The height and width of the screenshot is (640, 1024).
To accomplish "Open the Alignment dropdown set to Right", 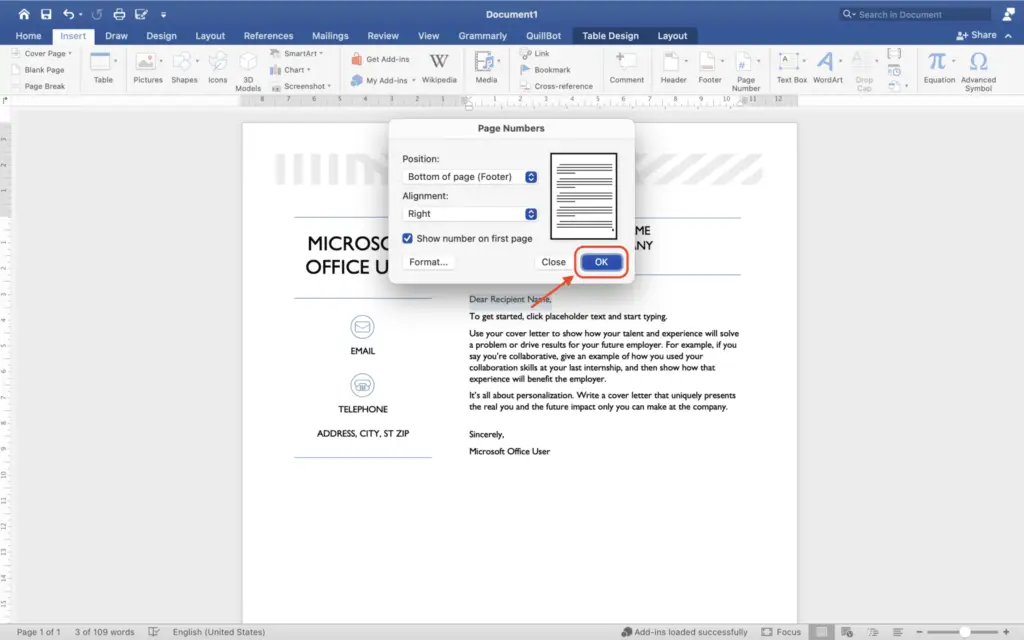I will pos(470,214).
